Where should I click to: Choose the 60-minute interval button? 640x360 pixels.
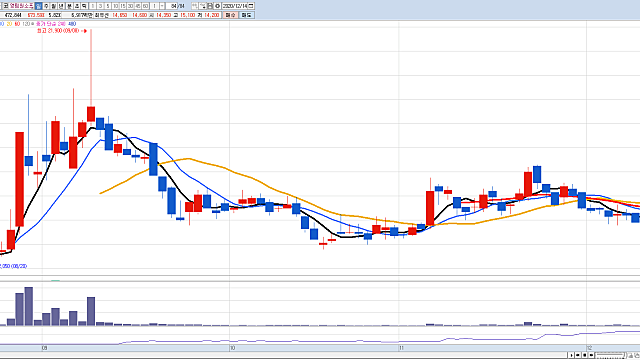point(145,6)
